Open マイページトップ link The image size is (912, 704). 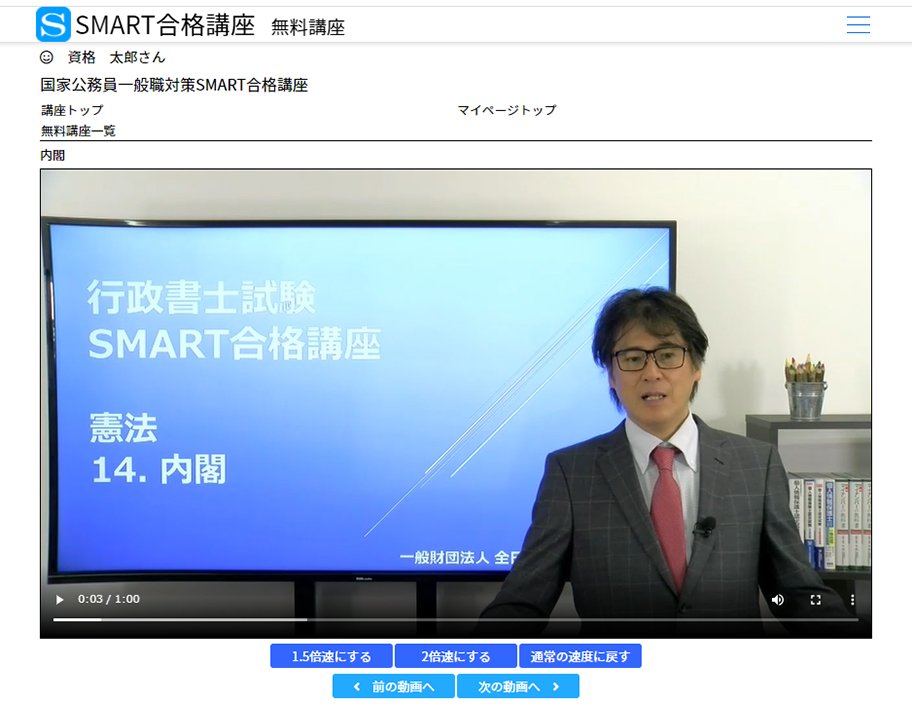(x=507, y=110)
